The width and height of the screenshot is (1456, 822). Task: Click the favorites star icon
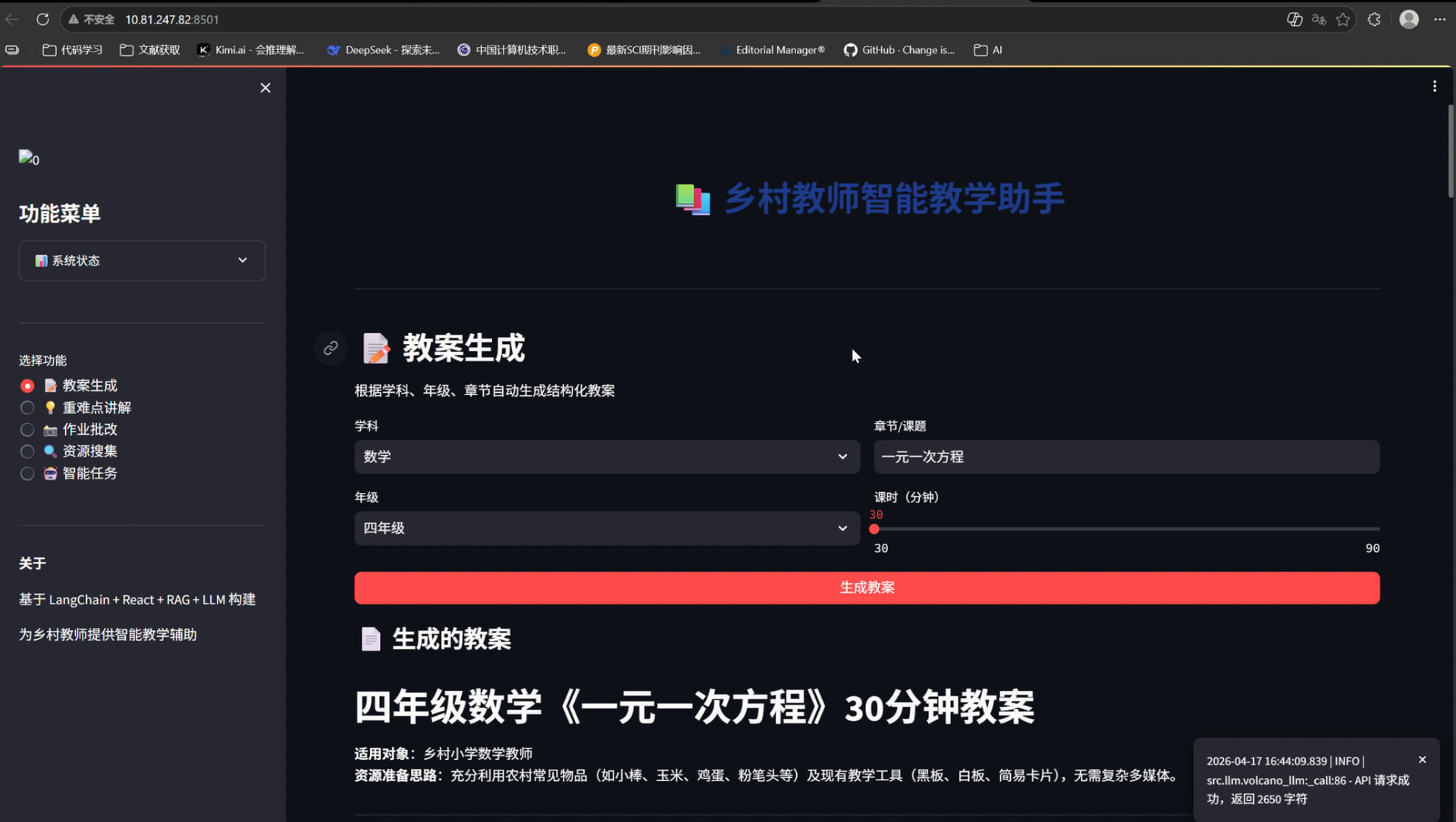[x=1343, y=20]
